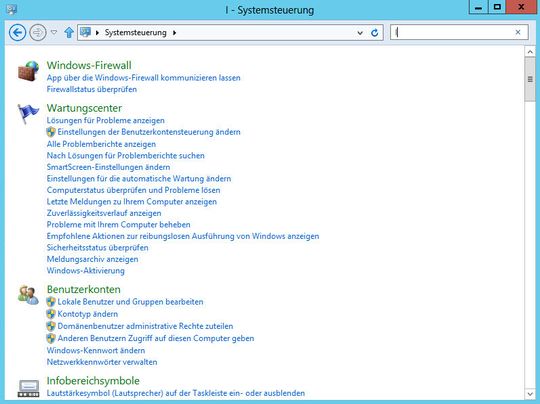Open Lautstärkesymbol auf der Taskleiste ein- oder ausblenden
This screenshot has height=404, width=540.
coord(176,393)
